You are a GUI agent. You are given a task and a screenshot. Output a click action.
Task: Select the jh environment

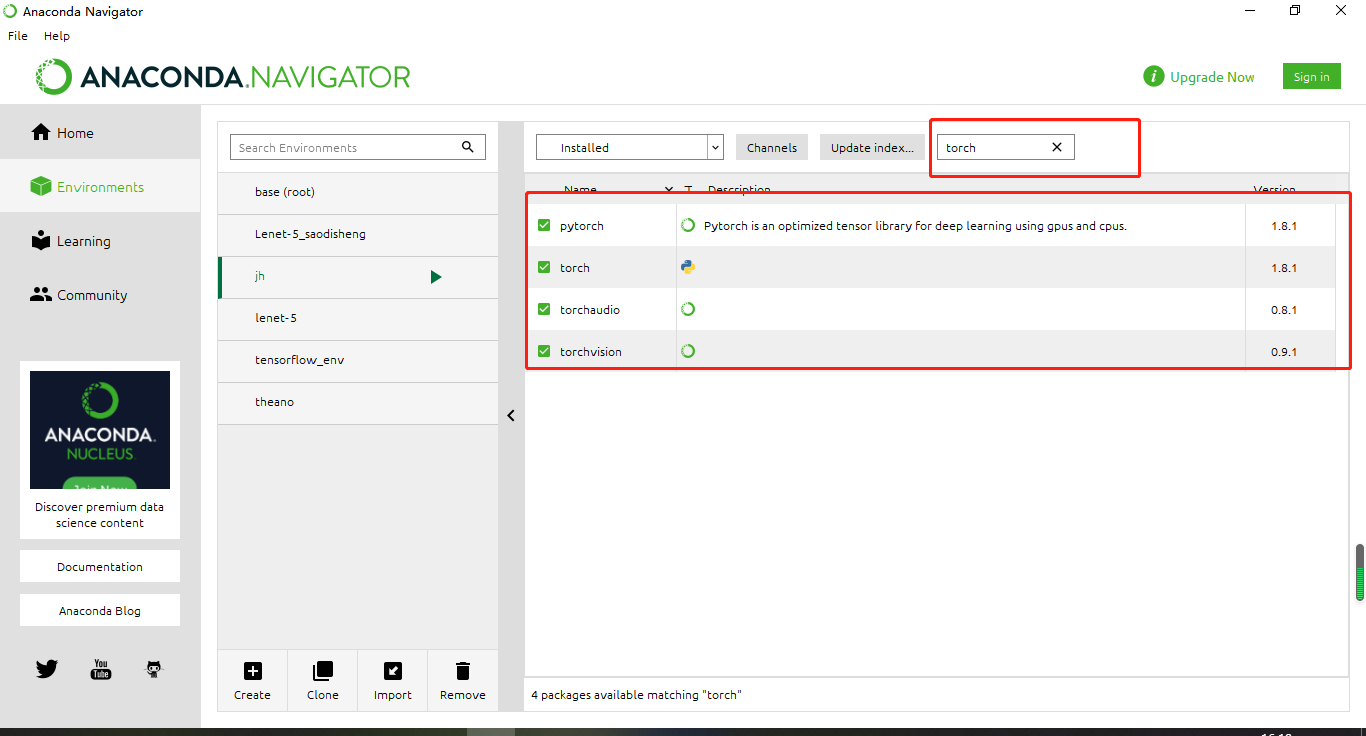coord(358,276)
